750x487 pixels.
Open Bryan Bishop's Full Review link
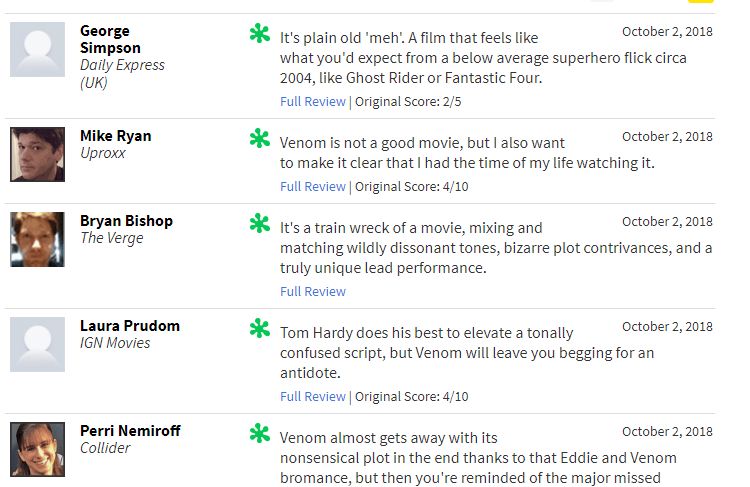click(x=313, y=291)
